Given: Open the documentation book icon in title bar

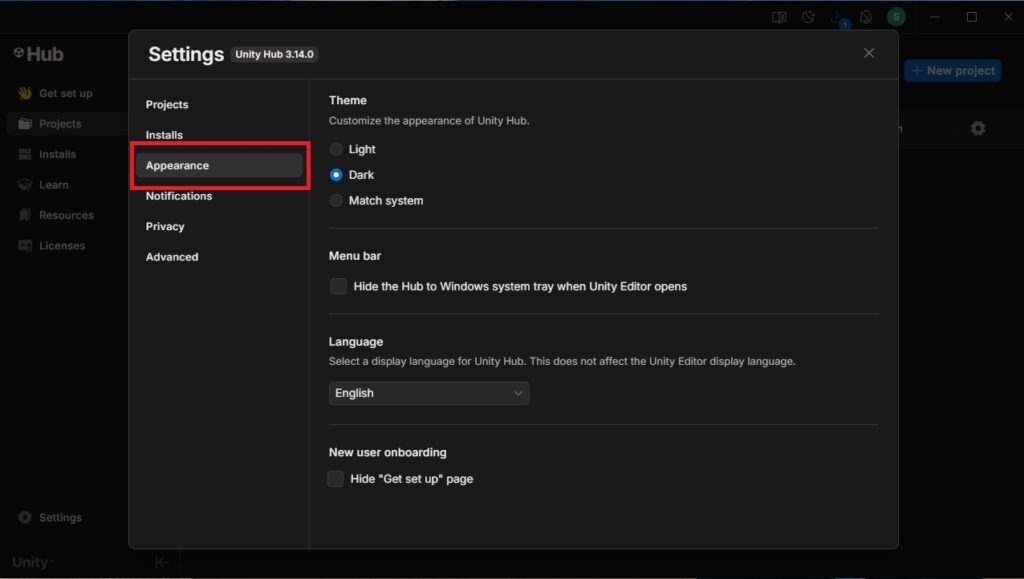Looking at the screenshot, I should 778,18.
